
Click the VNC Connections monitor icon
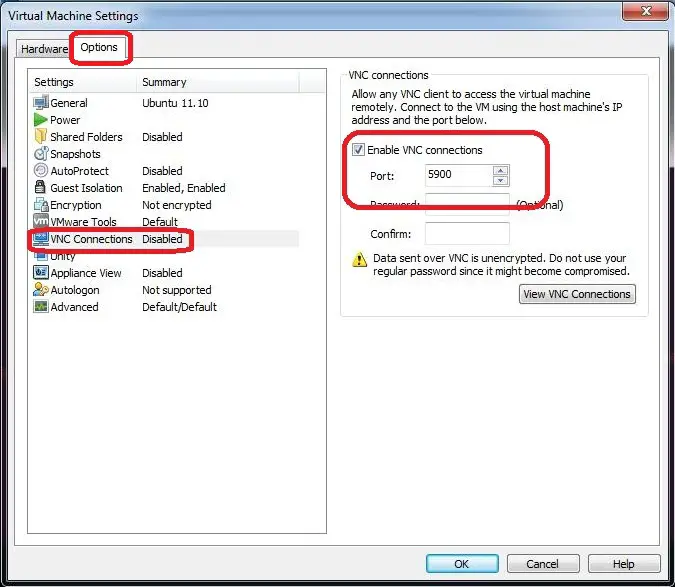click(x=41, y=238)
